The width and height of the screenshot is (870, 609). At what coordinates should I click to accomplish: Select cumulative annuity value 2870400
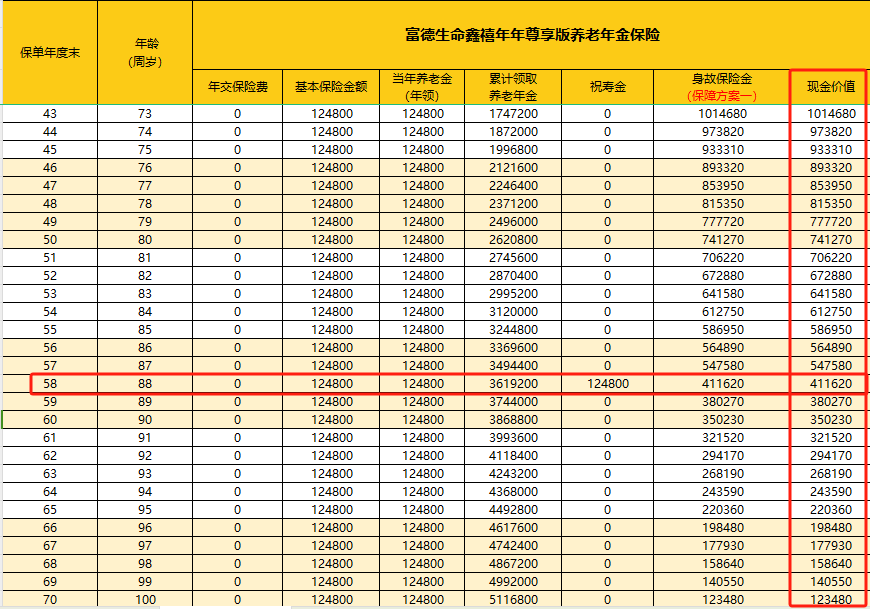tap(513, 276)
